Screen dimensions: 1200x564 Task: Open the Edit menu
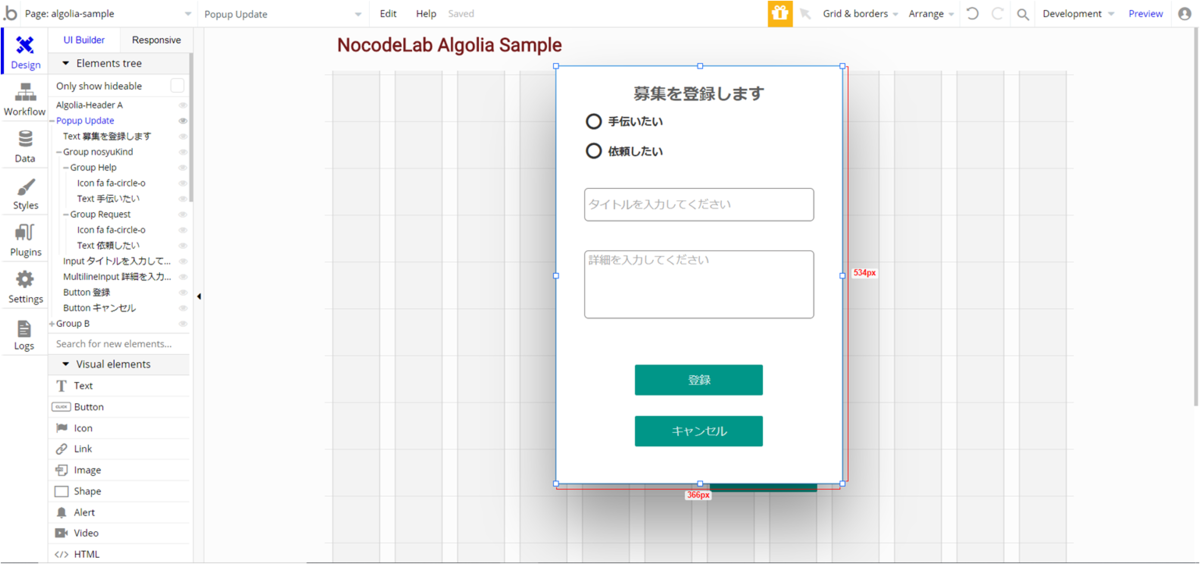388,14
